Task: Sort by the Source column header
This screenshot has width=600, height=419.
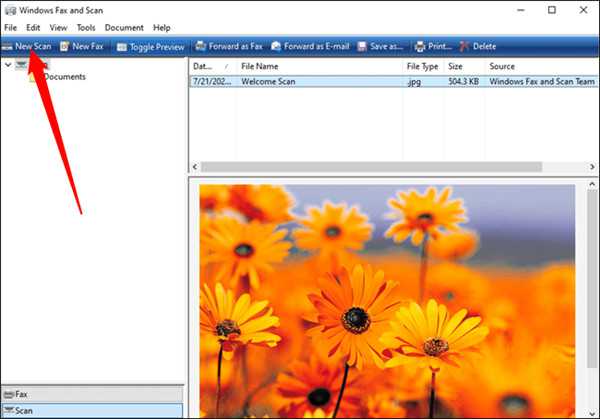Action: 541,66
